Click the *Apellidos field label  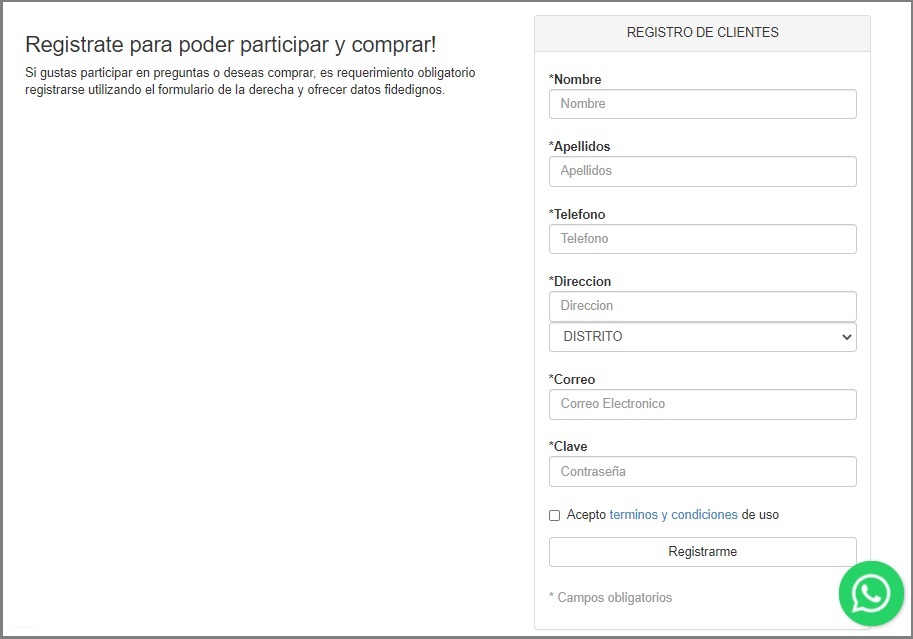(x=579, y=146)
